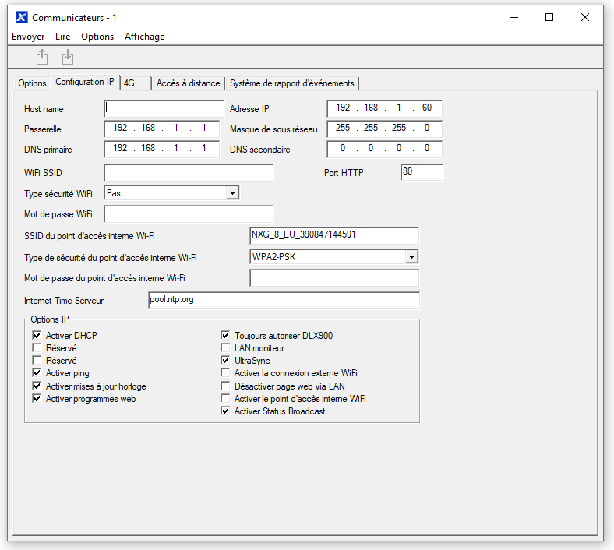Screen dimensions: 614x550
Task: Close the Communicateurs window
Action: point(585,17)
